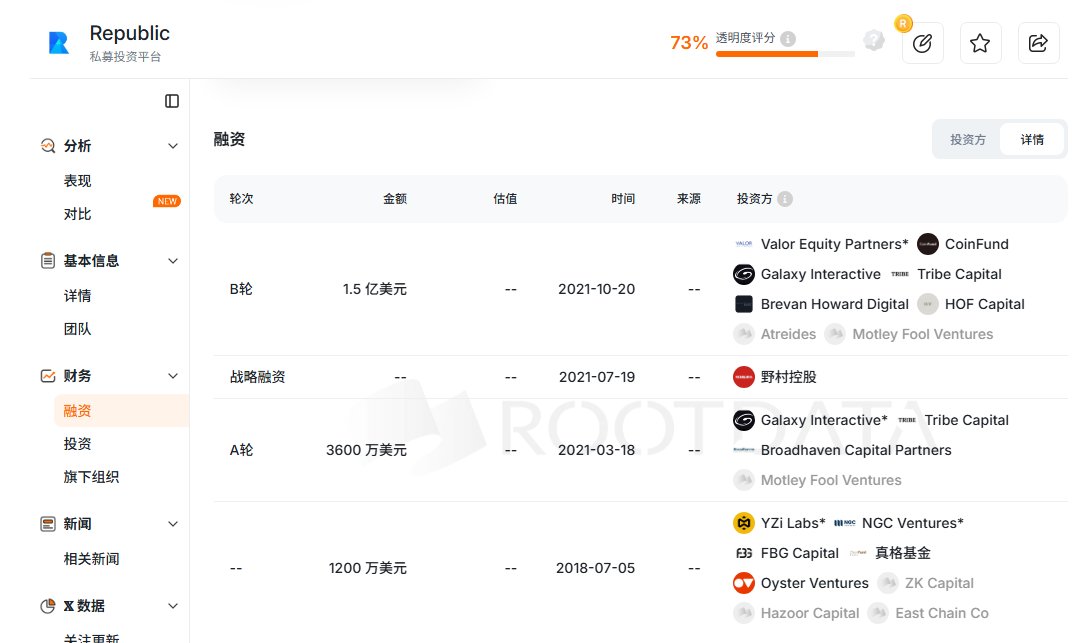Click the 1200 万美元 amount cell
The width and height of the screenshot is (1091, 643).
367,568
